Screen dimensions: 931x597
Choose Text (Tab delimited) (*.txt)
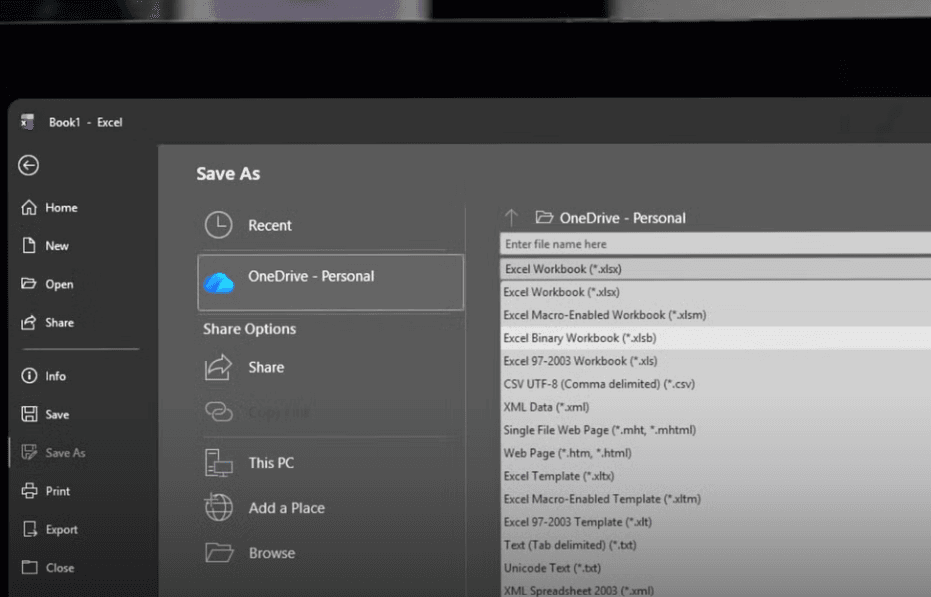[x=715, y=545]
